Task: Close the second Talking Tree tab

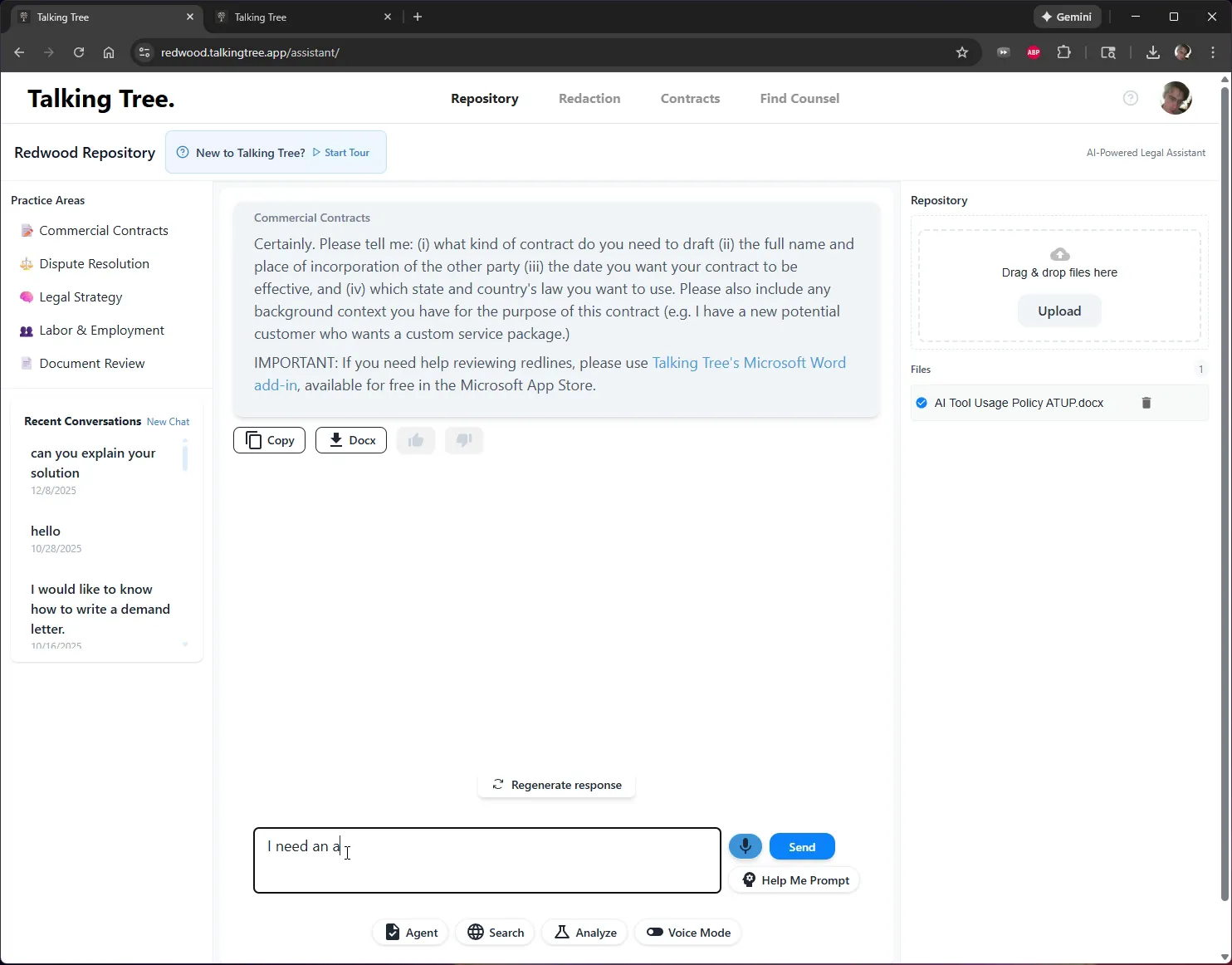Action: [x=388, y=17]
